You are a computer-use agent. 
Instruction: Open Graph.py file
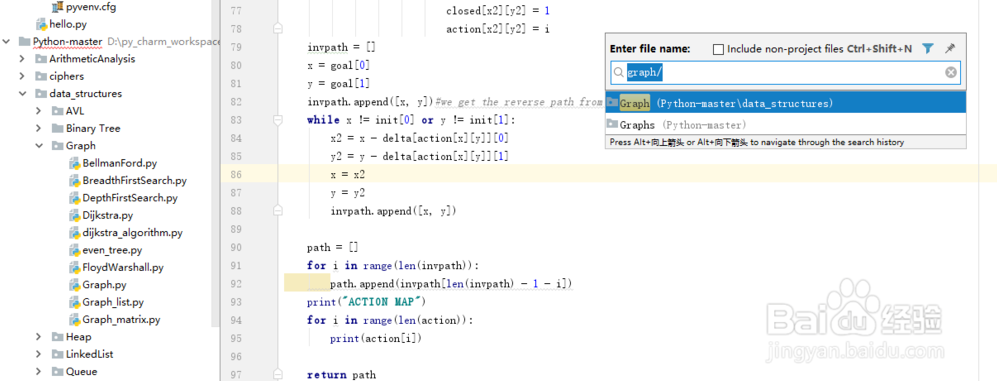coord(104,284)
